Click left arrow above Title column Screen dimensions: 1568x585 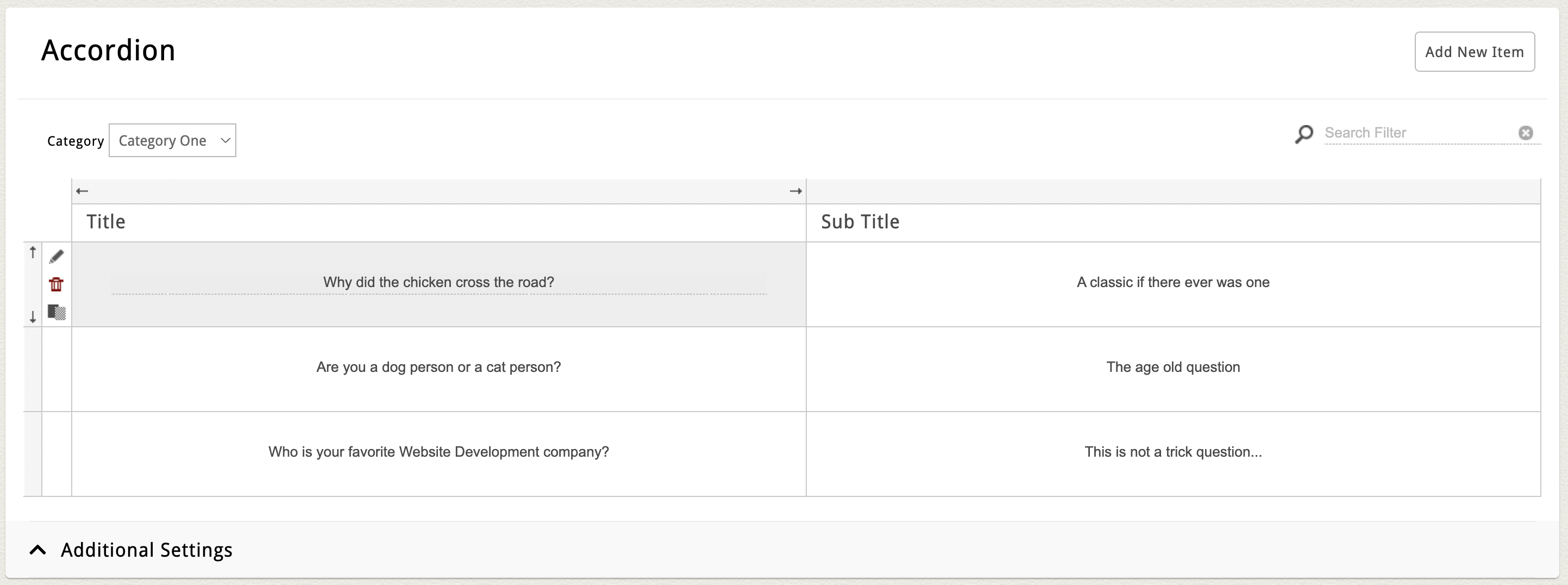click(82, 191)
